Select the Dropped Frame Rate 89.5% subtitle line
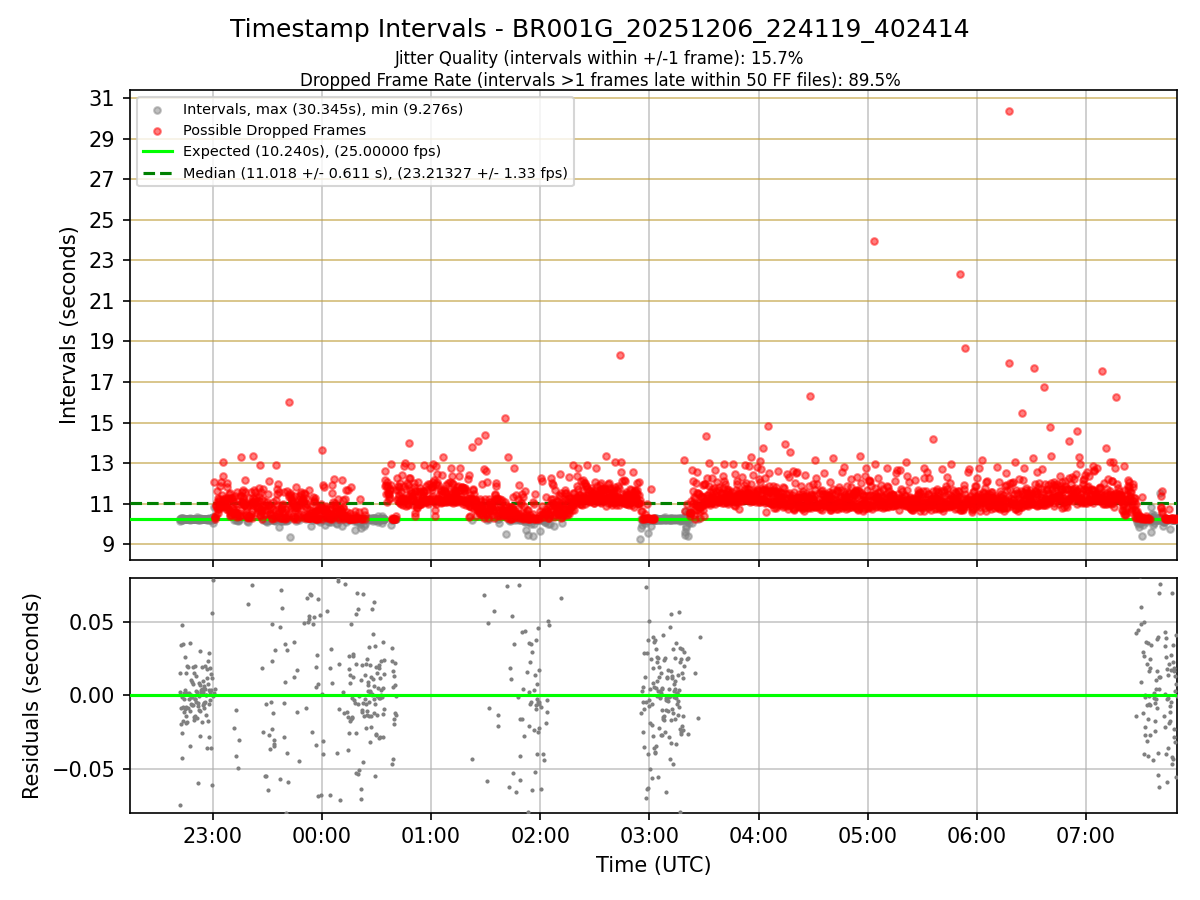 pos(600,80)
